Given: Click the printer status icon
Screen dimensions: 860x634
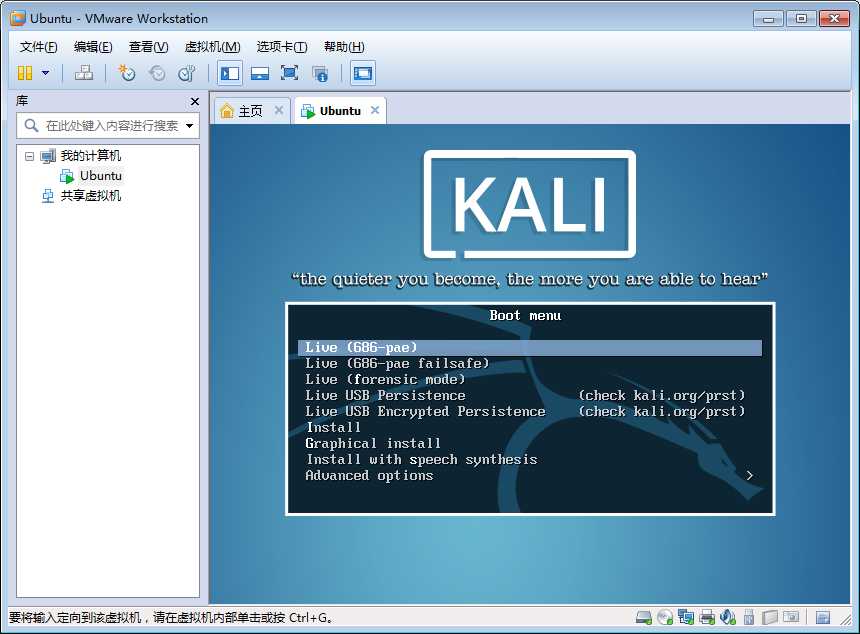Looking at the screenshot, I should pyautogui.click(x=707, y=618).
